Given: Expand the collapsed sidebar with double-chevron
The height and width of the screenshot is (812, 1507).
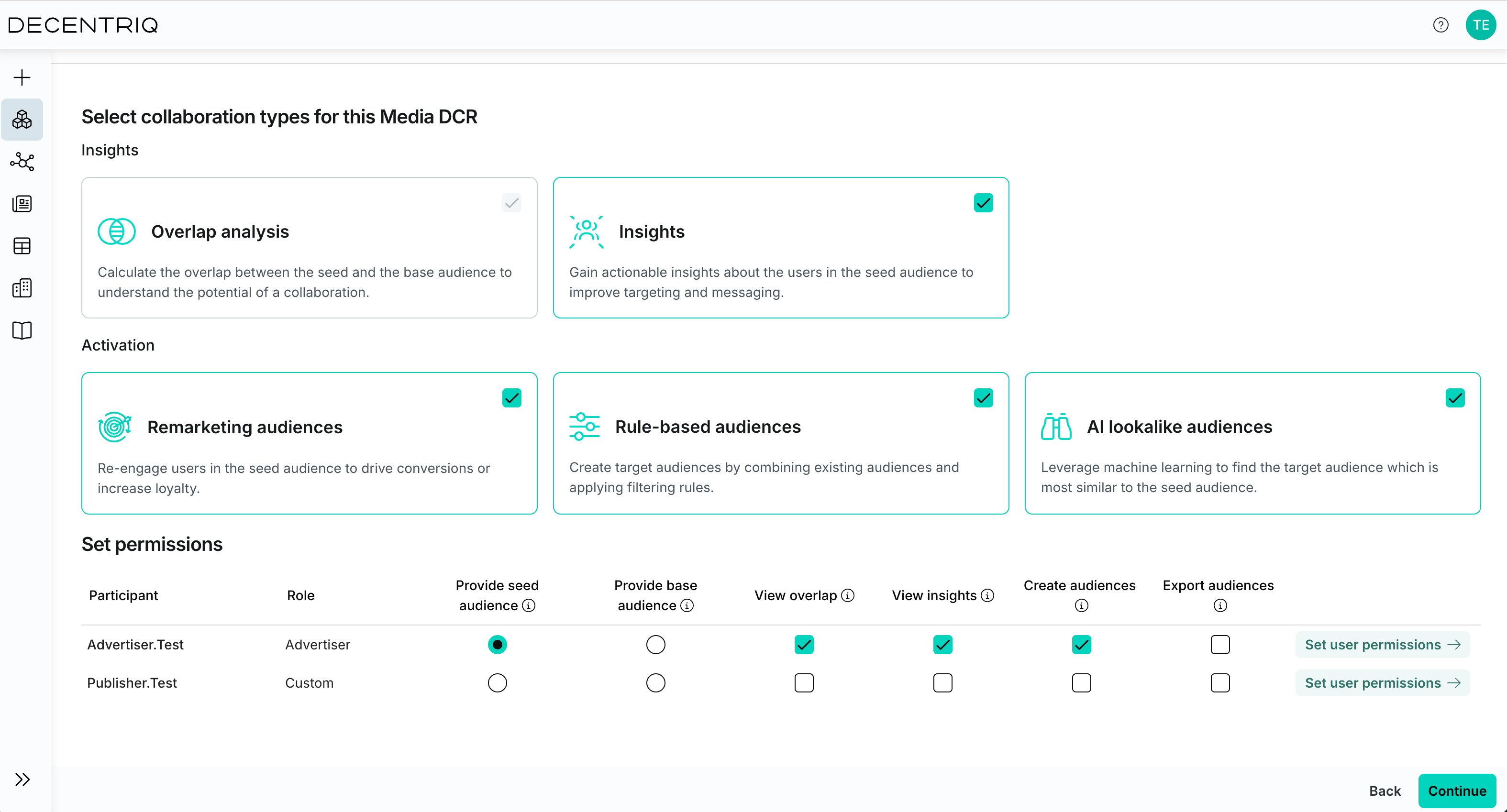Looking at the screenshot, I should tap(23, 779).
